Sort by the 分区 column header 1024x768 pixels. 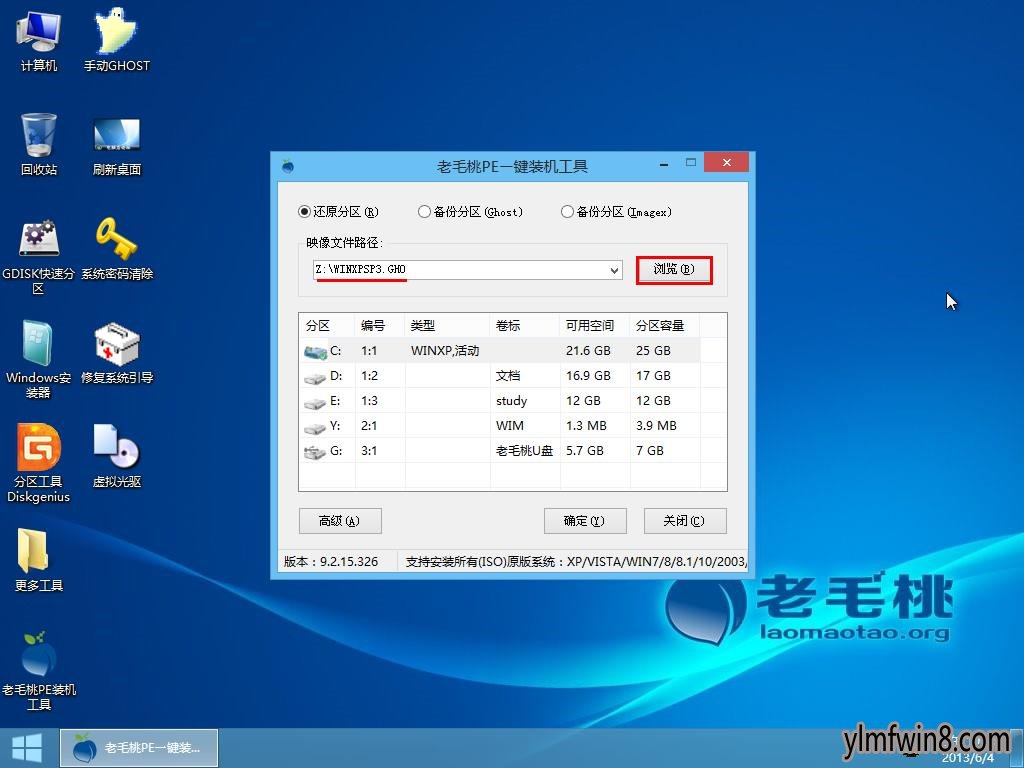pyautogui.click(x=327, y=325)
